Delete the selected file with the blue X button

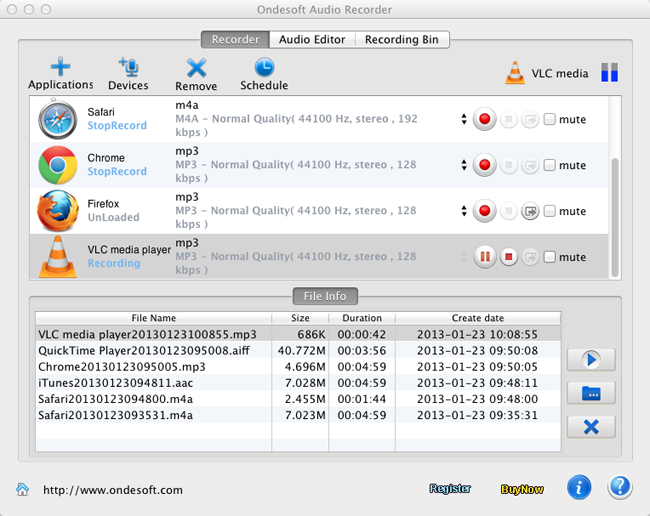[x=591, y=427]
